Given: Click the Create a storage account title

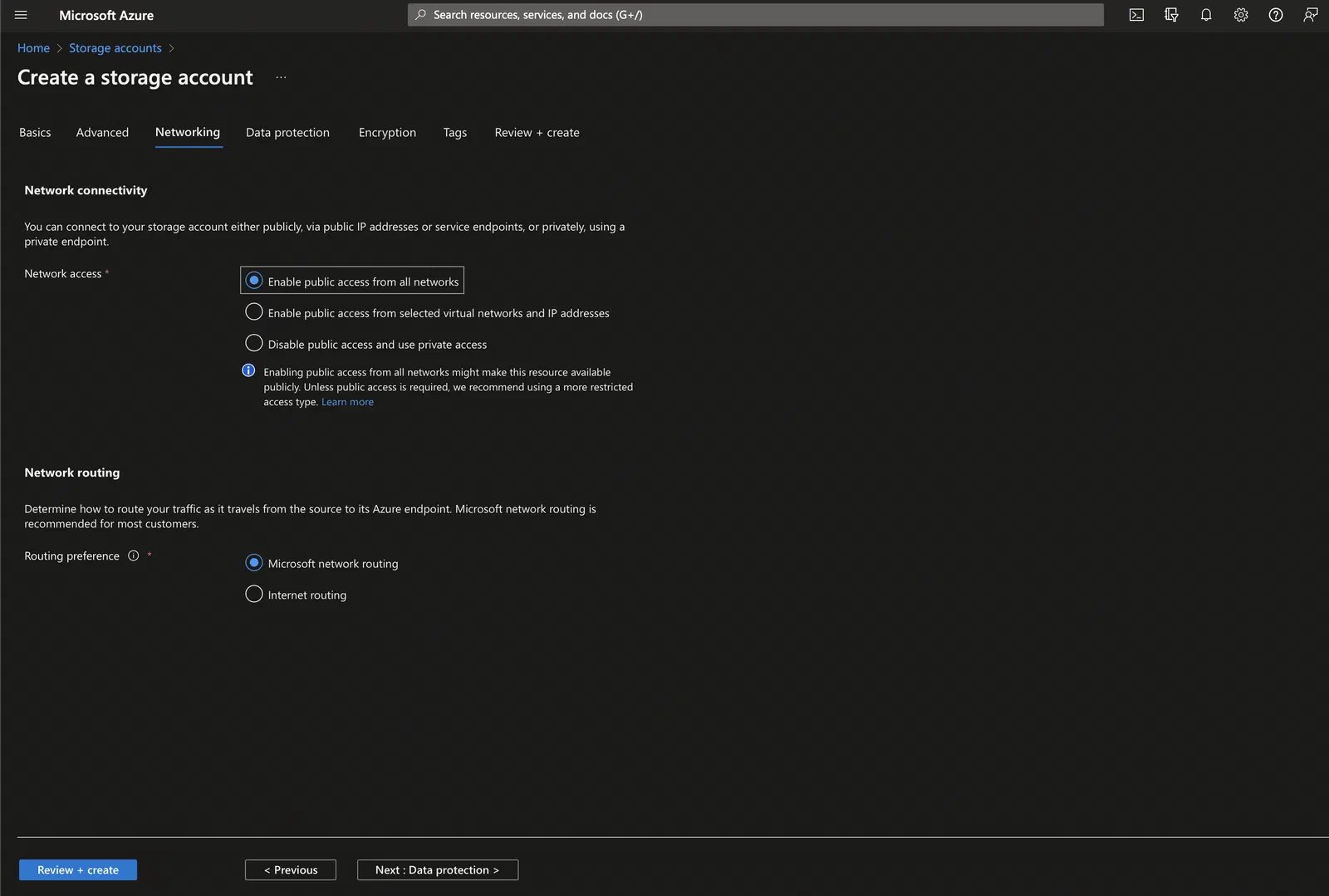Looking at the screenshot, I should pyautogui.click(x=135, y=77).
